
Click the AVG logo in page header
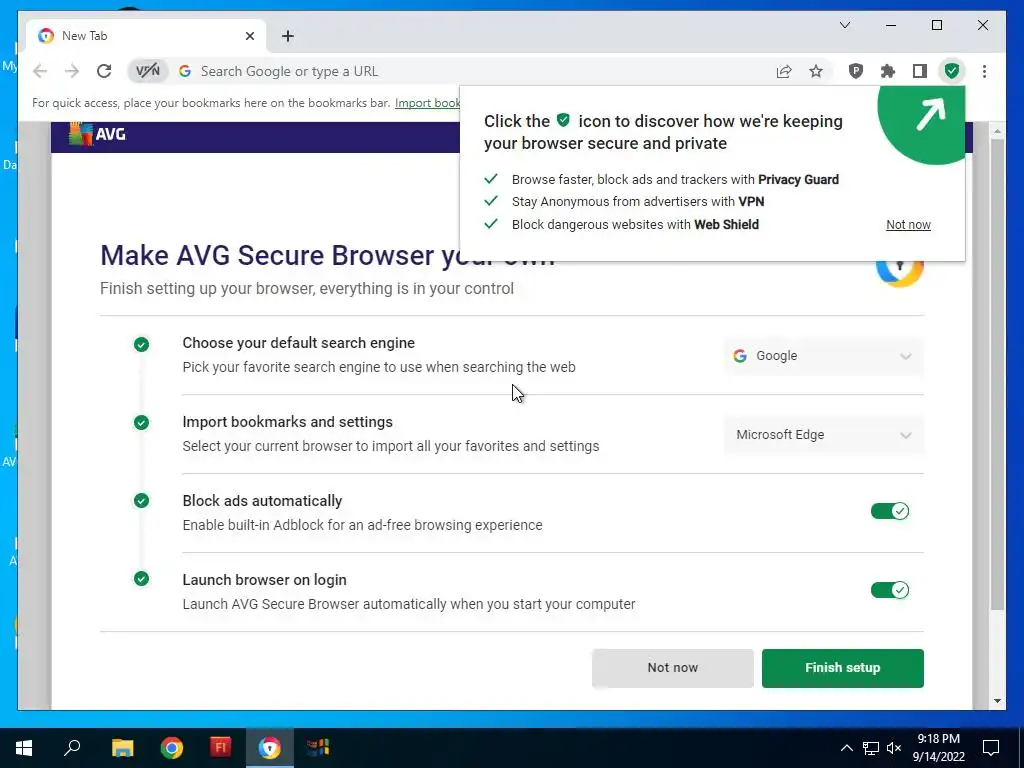point(97,135)
